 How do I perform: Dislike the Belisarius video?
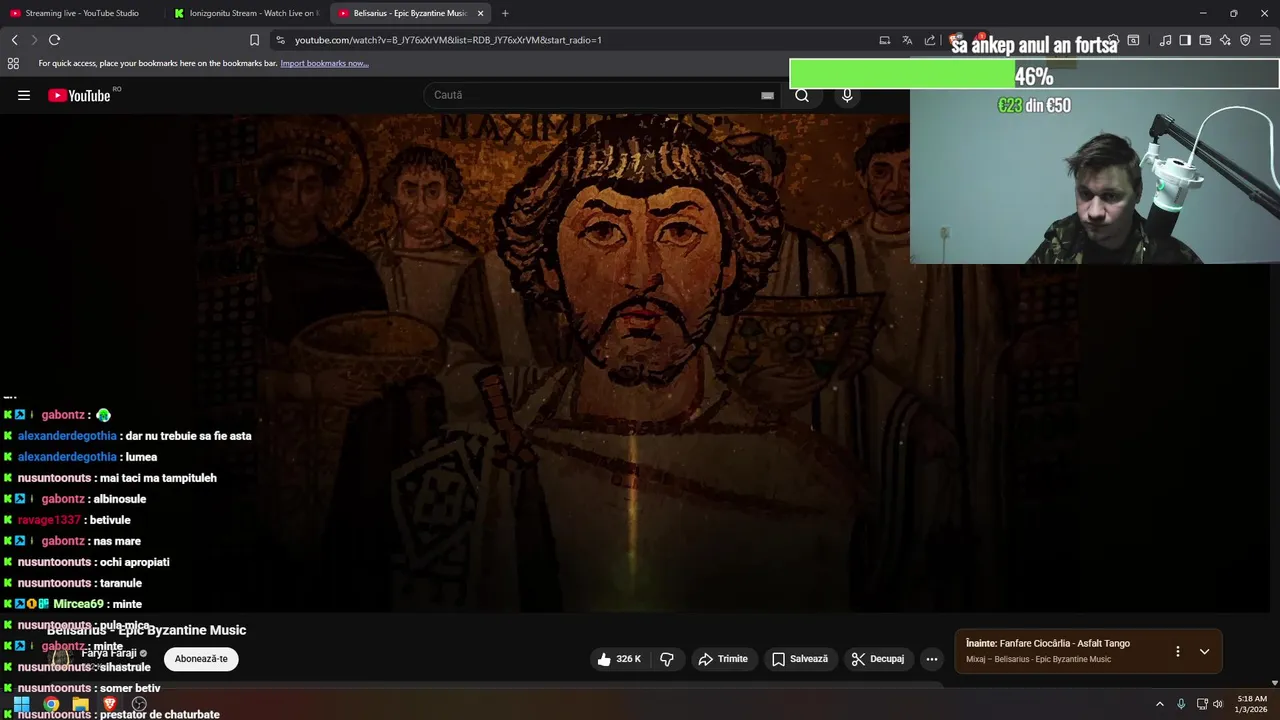(667, 659)
